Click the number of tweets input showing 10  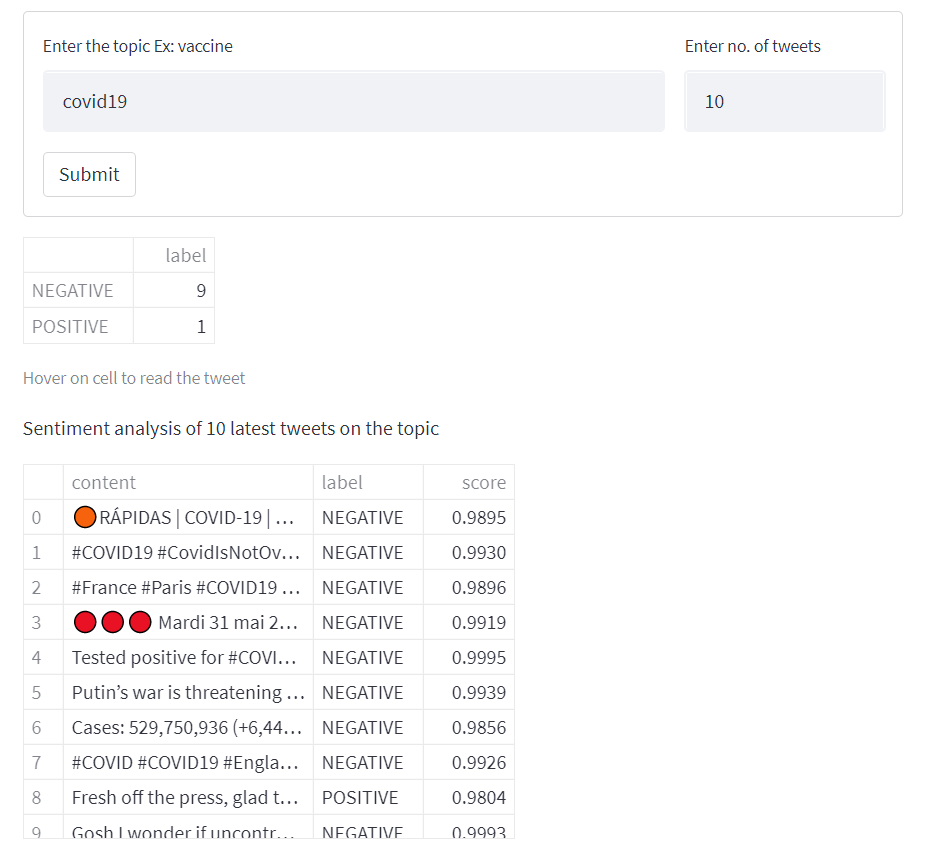[x=784, y=100]
